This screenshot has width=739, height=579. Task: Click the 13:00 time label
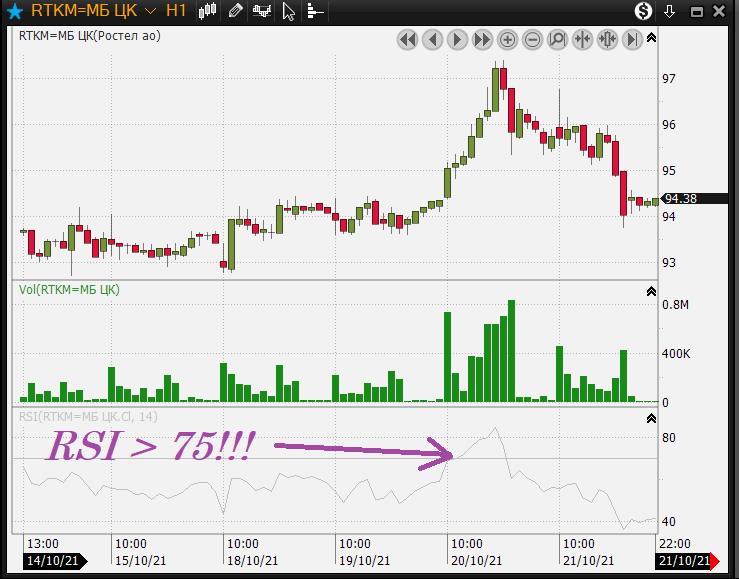tap(43, 544)
